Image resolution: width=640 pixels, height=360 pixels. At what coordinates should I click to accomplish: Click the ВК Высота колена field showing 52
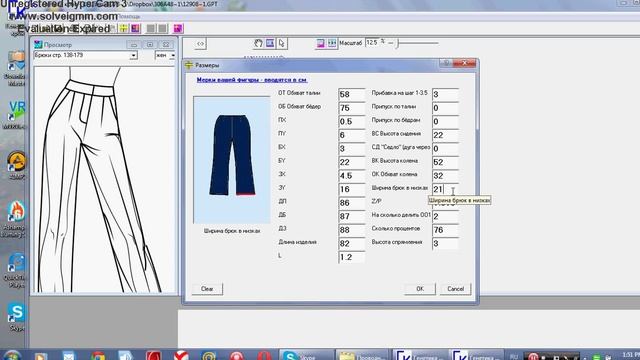pos(445,162)
